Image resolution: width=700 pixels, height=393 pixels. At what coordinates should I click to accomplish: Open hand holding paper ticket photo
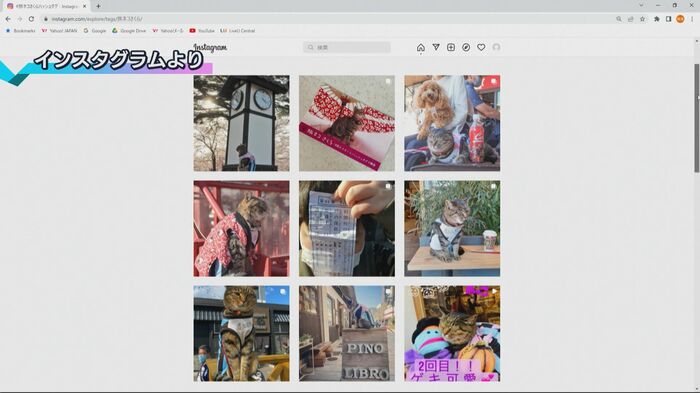coord(347,229)
